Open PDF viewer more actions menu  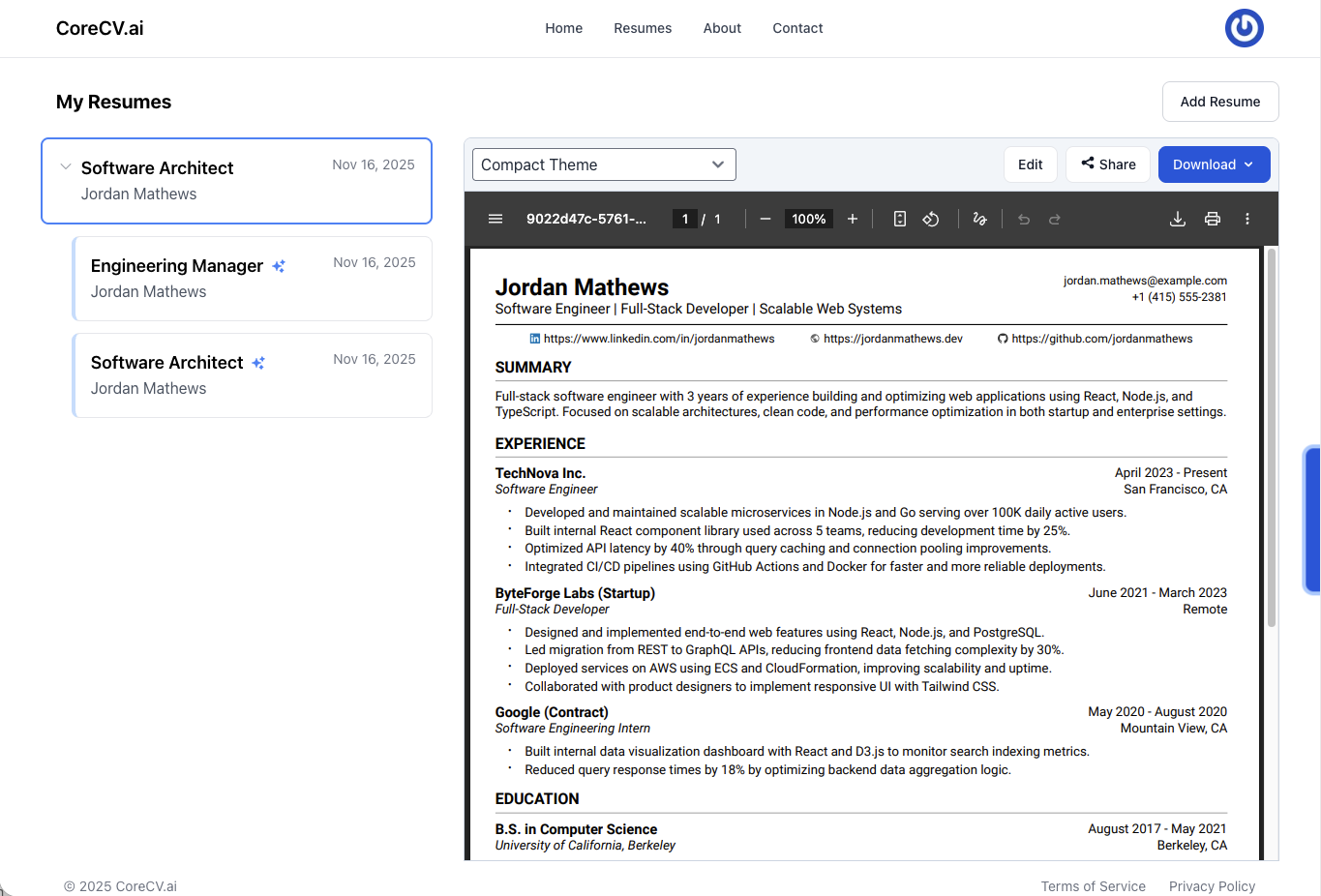tap(1247, 219)
